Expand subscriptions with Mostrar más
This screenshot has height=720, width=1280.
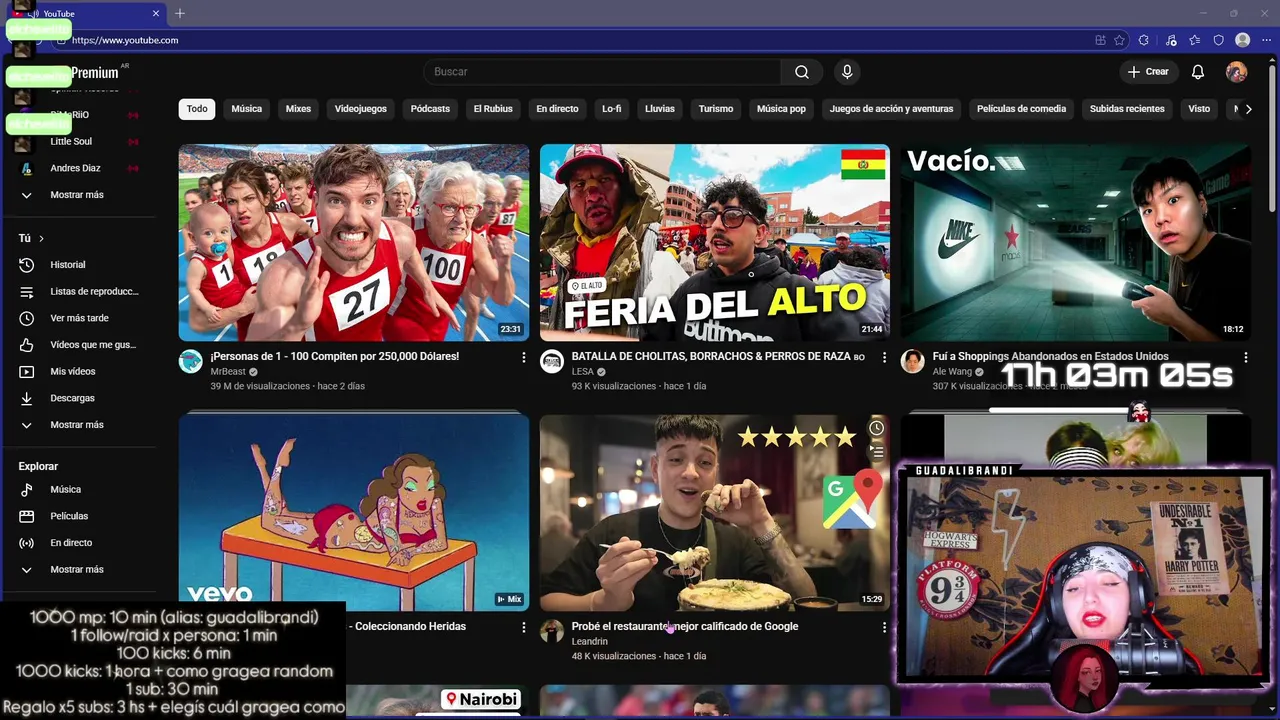pos(77,195)
